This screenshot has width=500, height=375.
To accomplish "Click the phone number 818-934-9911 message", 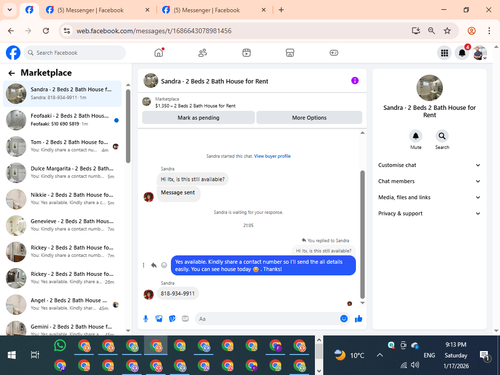I will (178, 294).
